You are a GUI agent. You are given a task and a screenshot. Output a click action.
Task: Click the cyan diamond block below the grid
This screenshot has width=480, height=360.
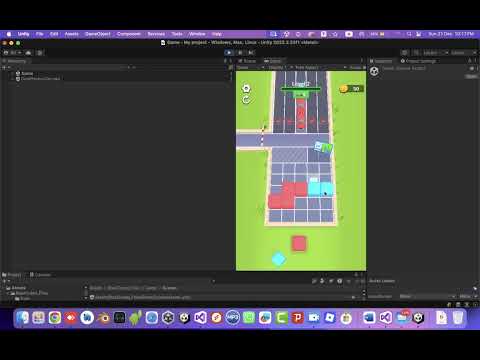point(279,259)
